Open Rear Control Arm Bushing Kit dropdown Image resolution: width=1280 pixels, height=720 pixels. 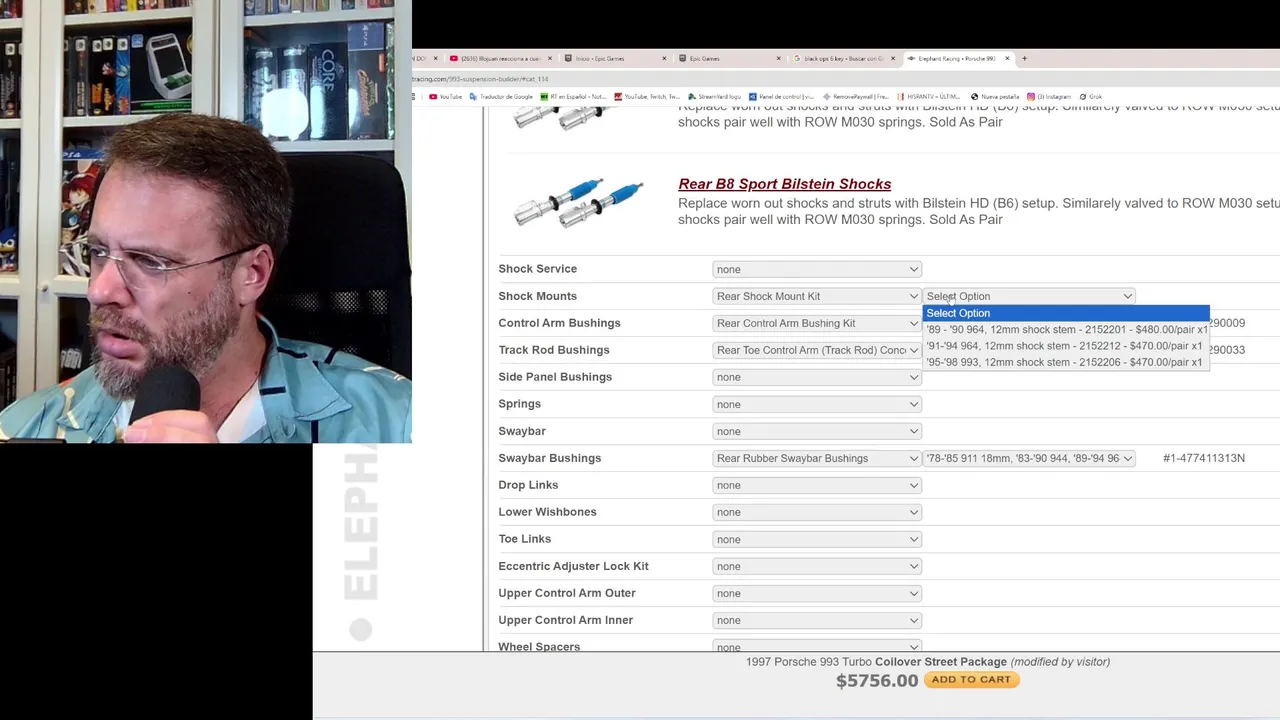[x=816, y=323]
